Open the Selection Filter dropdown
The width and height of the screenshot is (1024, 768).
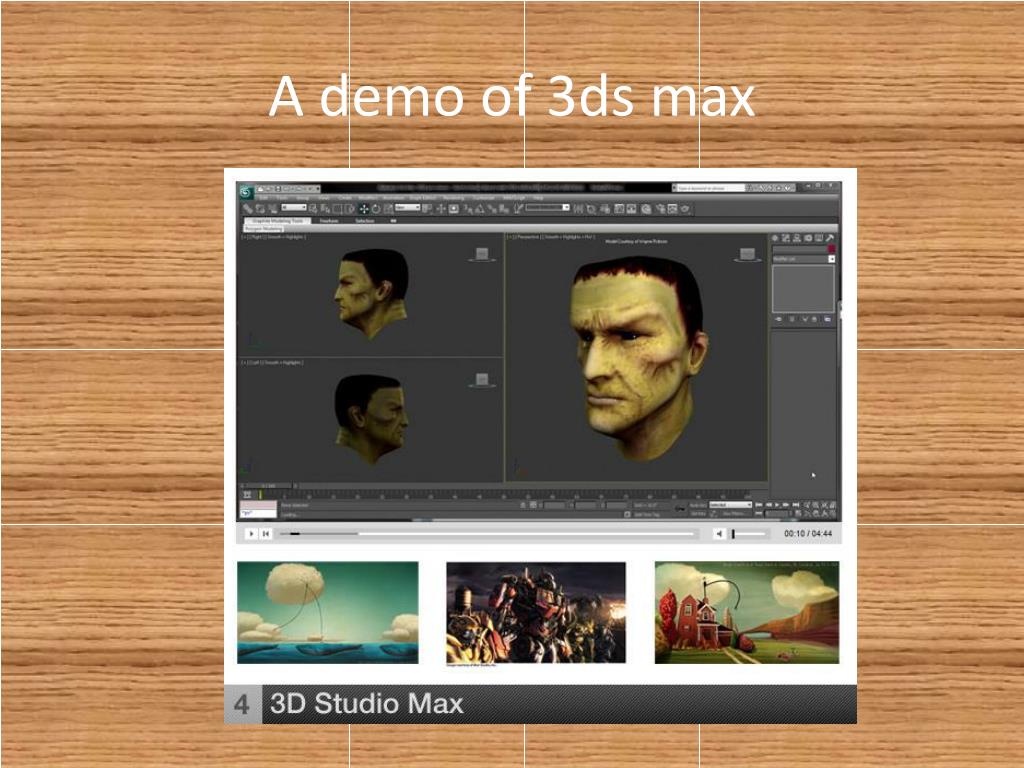click(x=293, y=208)
